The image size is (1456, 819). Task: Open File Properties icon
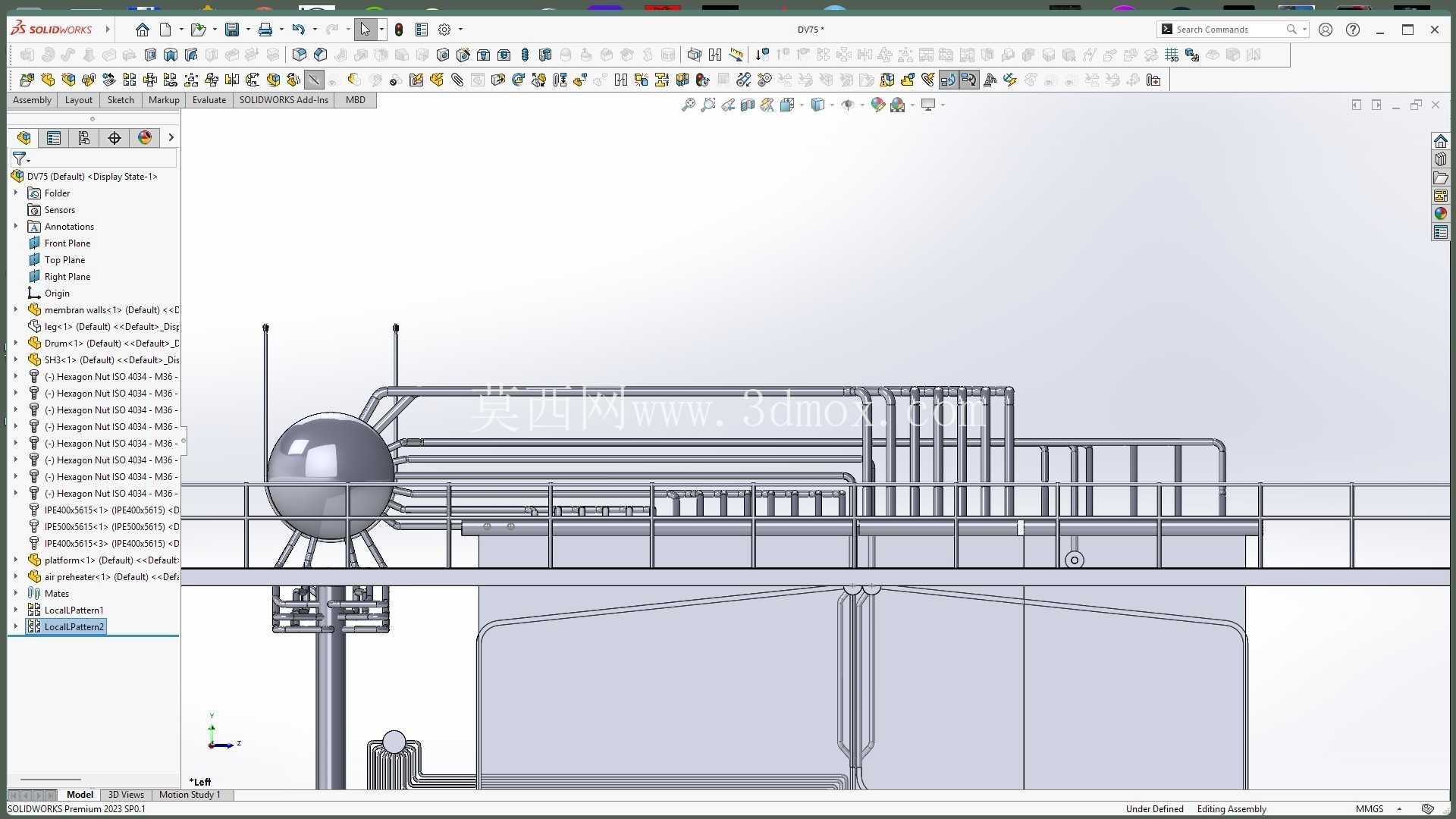[422, 30]
